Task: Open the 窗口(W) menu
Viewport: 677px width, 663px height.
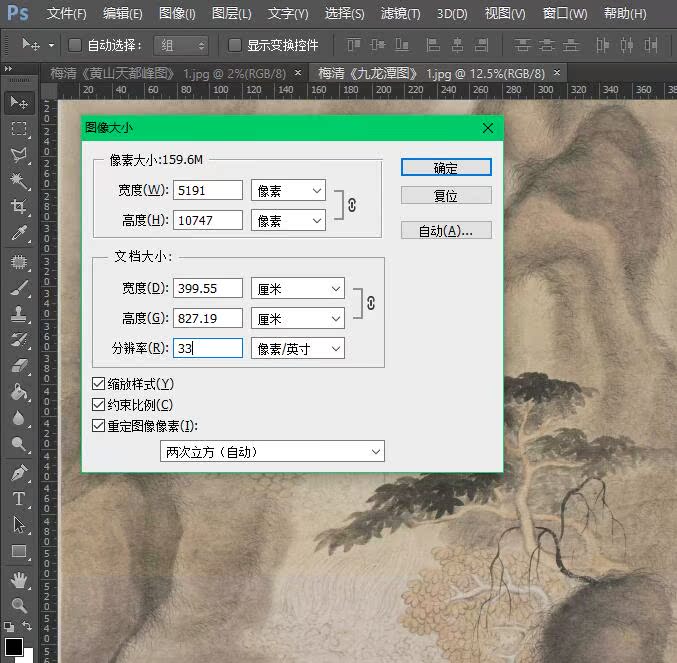Action: pos(565,14)
